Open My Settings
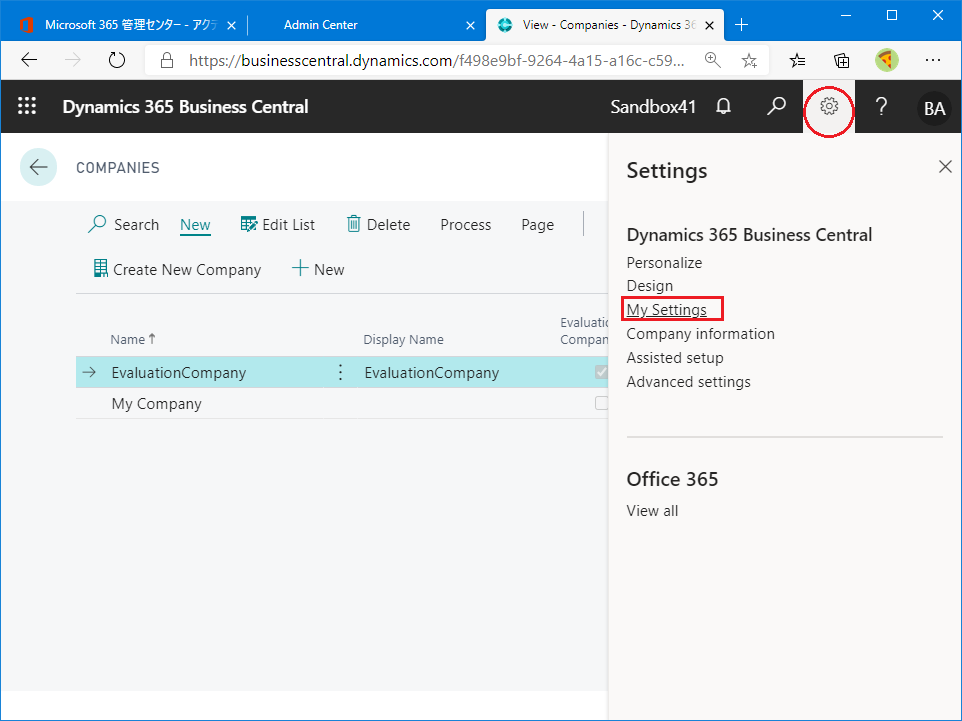Image resolution: width=962 pixels, height=721 pixels. pyautogui.click(x=666, y=309)
